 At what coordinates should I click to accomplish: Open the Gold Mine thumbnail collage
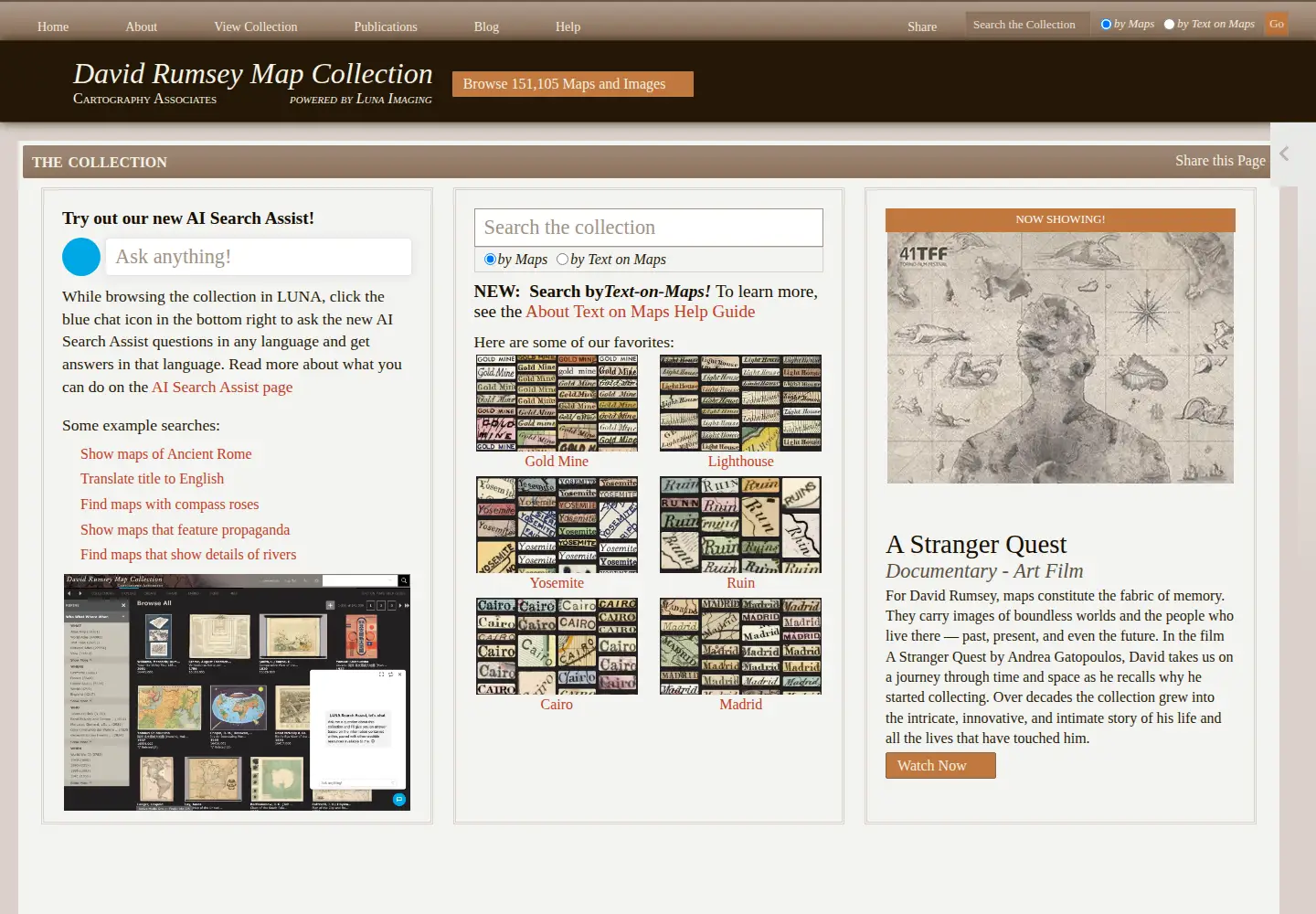coord(557,403)
